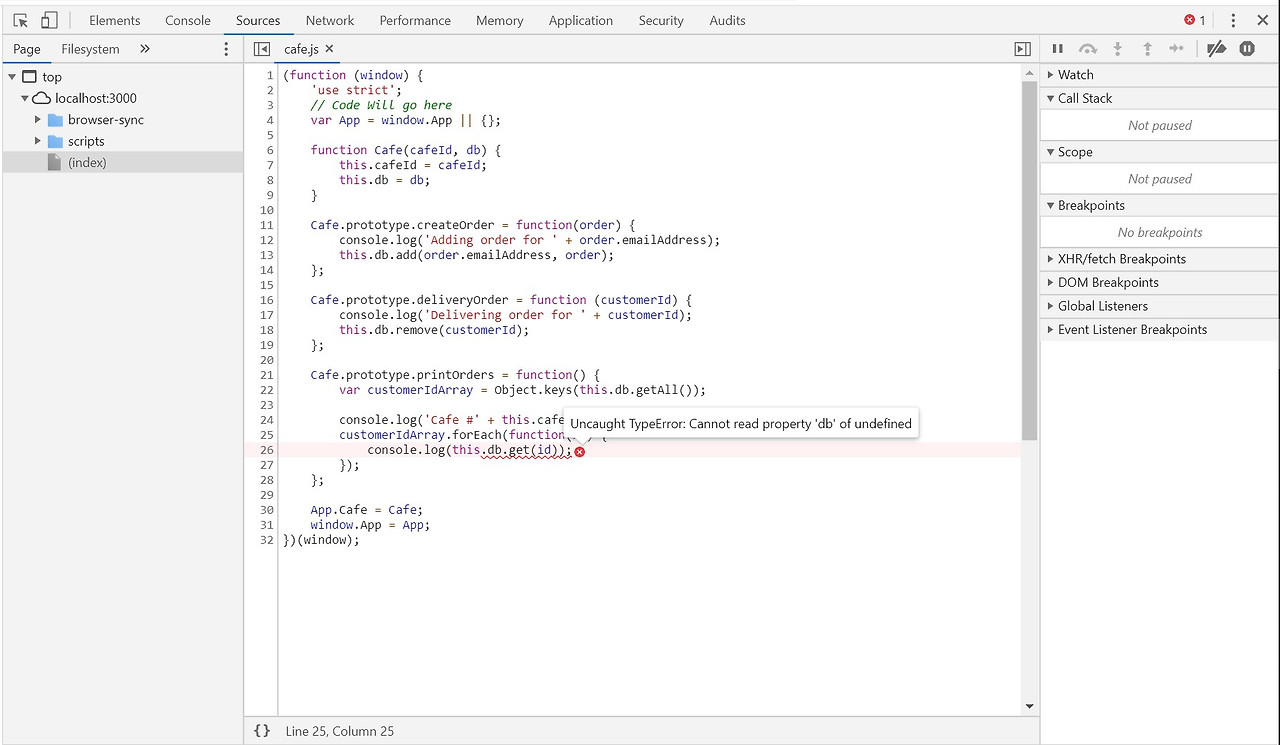Click the red error icon on line 26

tap(579, 451)
